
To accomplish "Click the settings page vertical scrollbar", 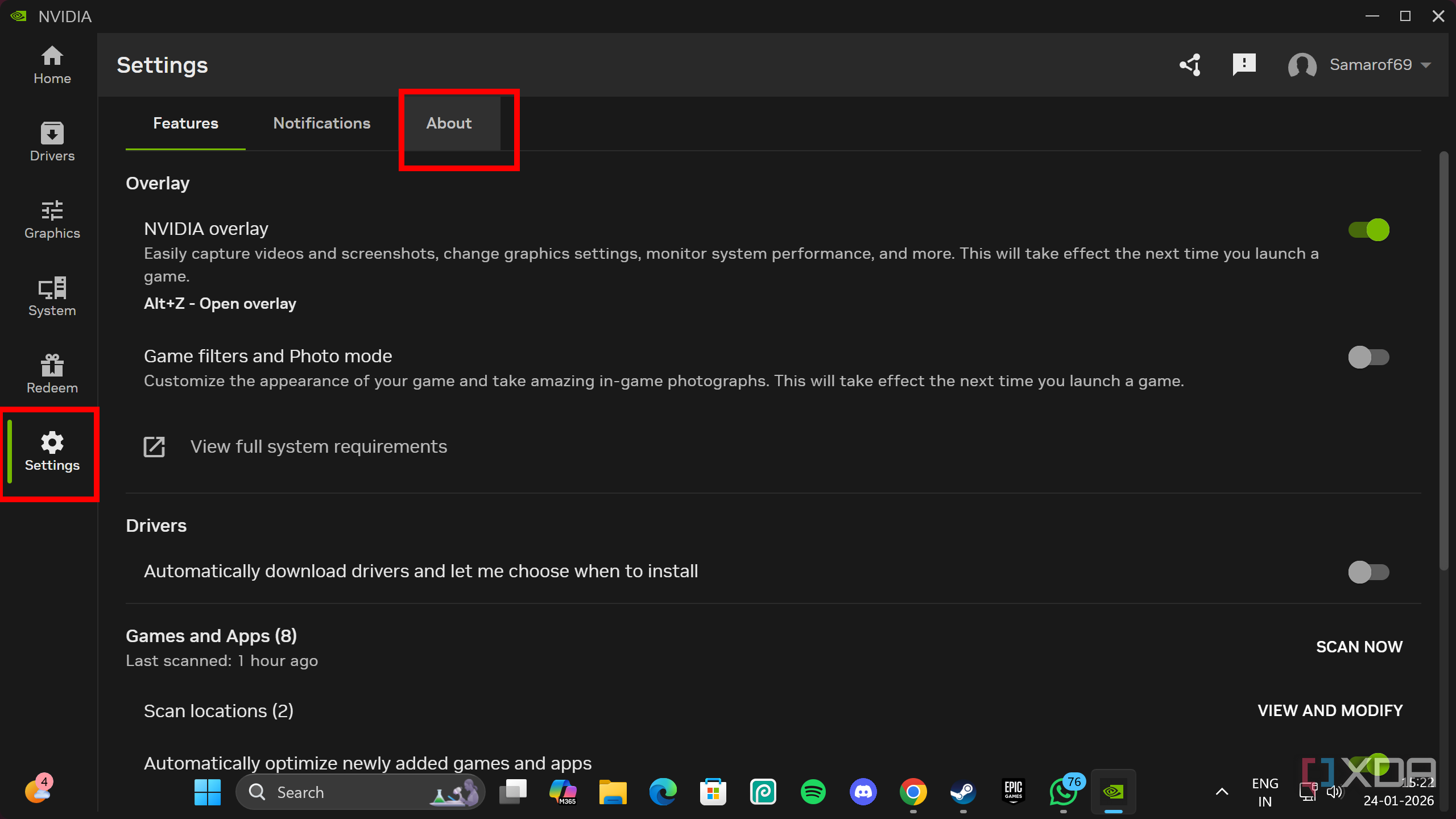I will click(1443, 361).
